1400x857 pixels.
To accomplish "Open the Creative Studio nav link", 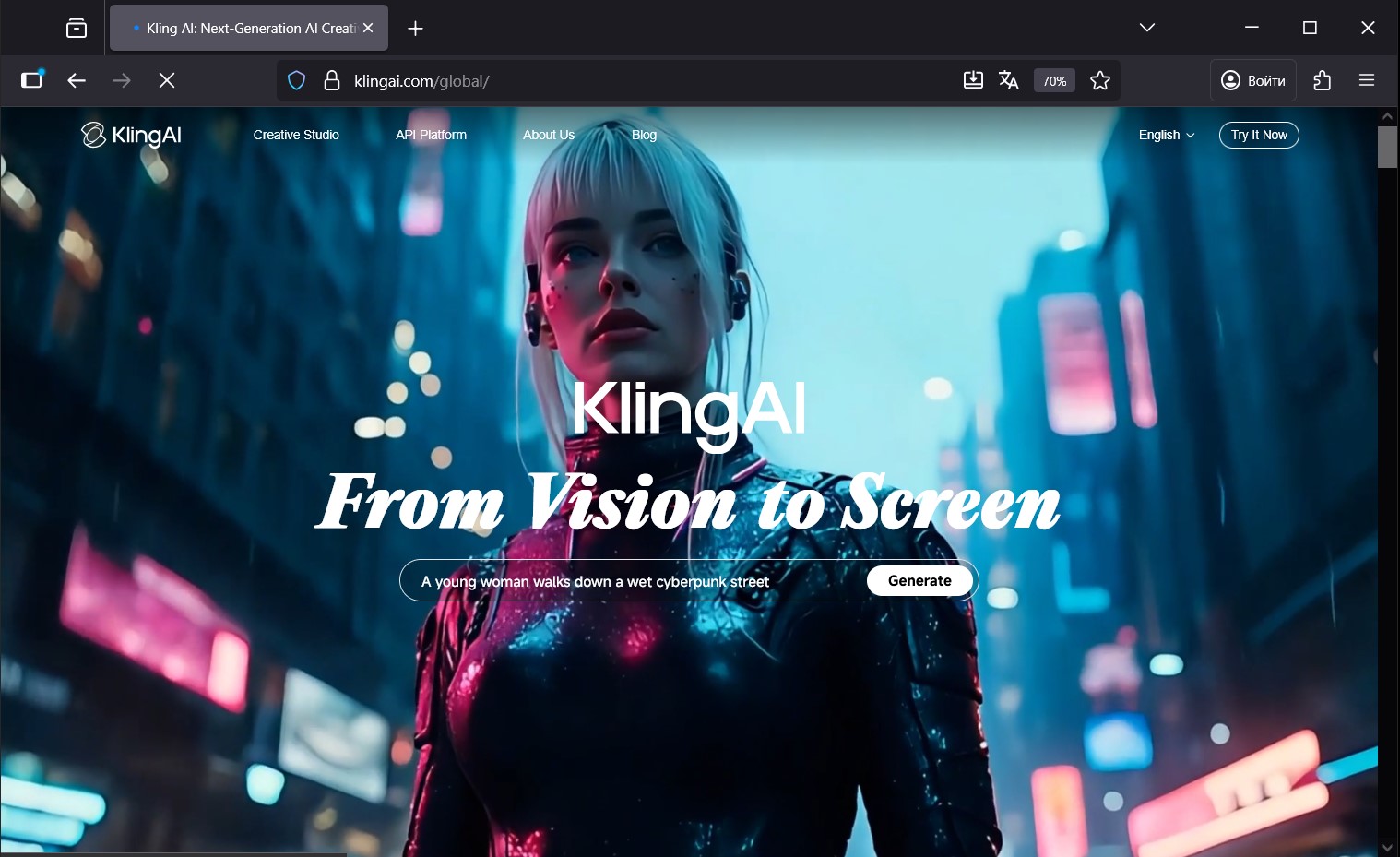I will [x=296, y=135].
